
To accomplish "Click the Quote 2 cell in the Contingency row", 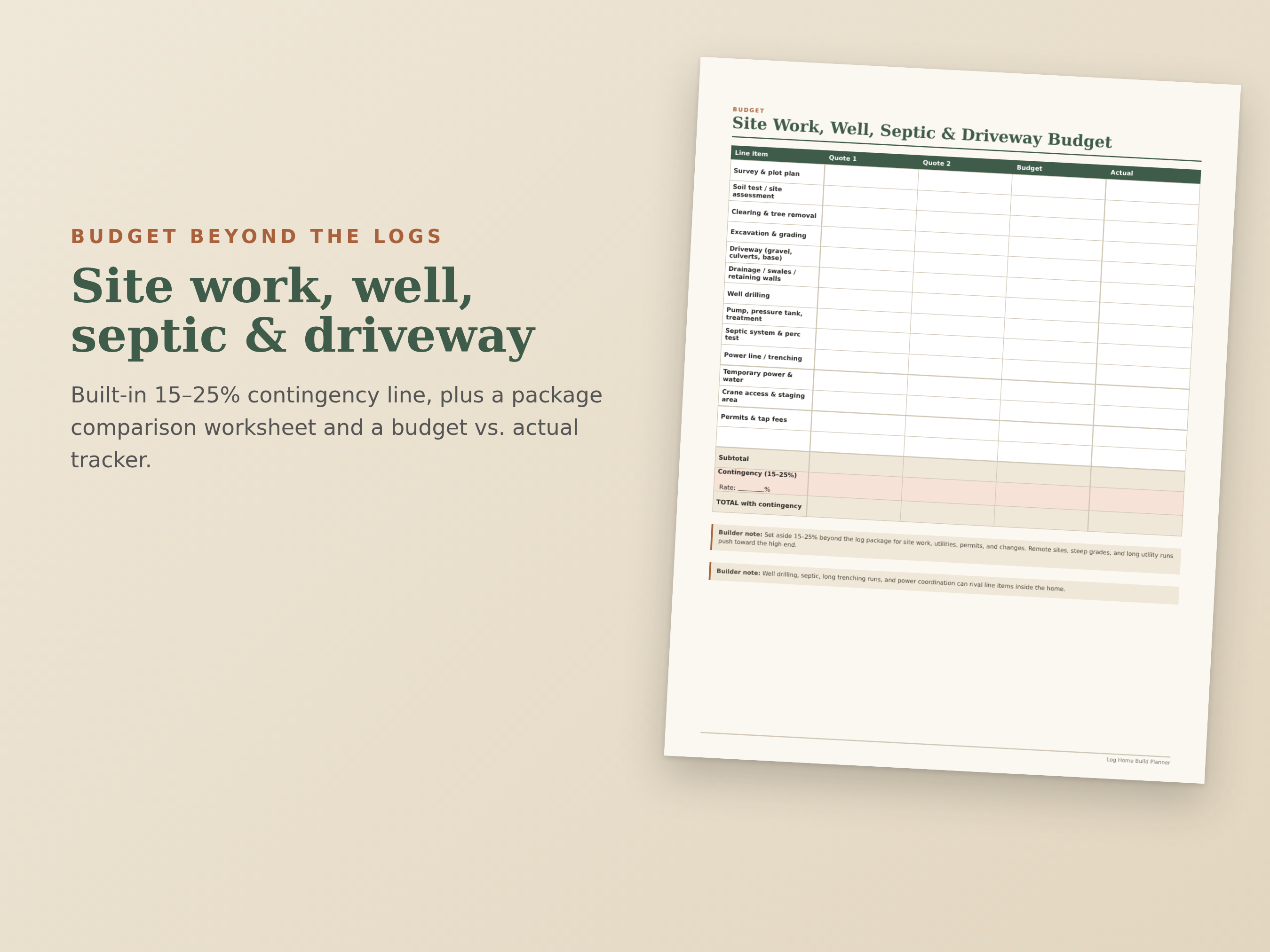I will [x=948, y=492].
